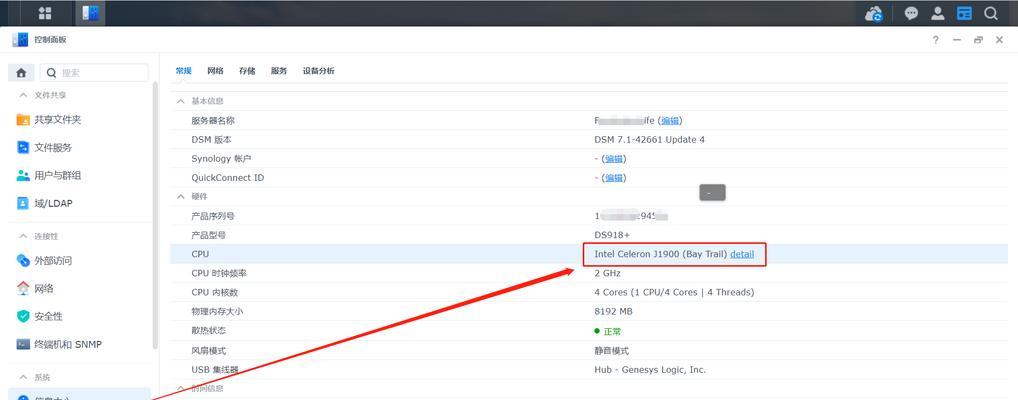Click Edit (编辑) link for Synology account

[x=614, y=158]
